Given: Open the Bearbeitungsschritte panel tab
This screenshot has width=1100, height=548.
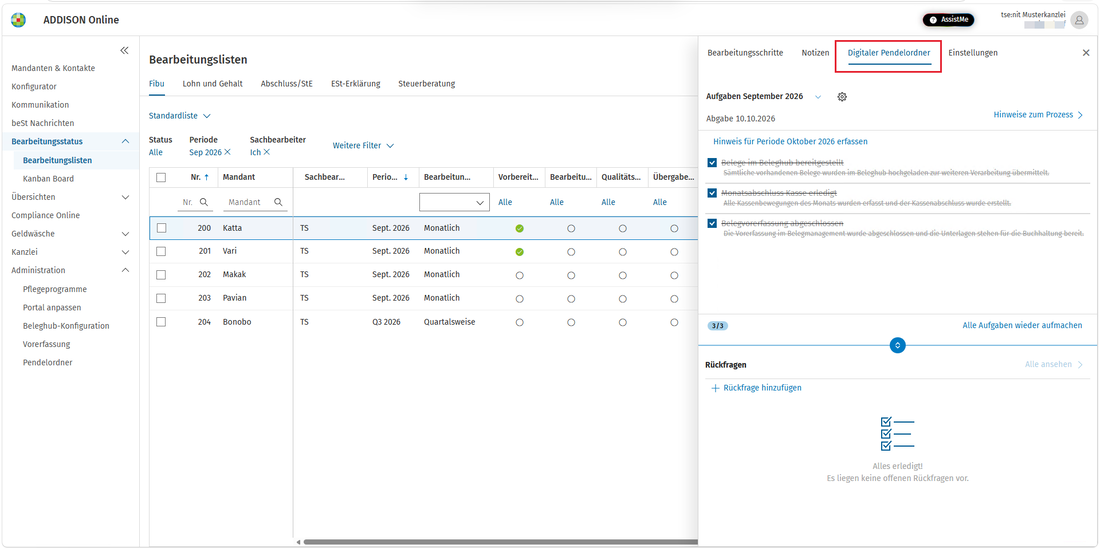Looking at the screenshot, I should (x=745, y=53).
